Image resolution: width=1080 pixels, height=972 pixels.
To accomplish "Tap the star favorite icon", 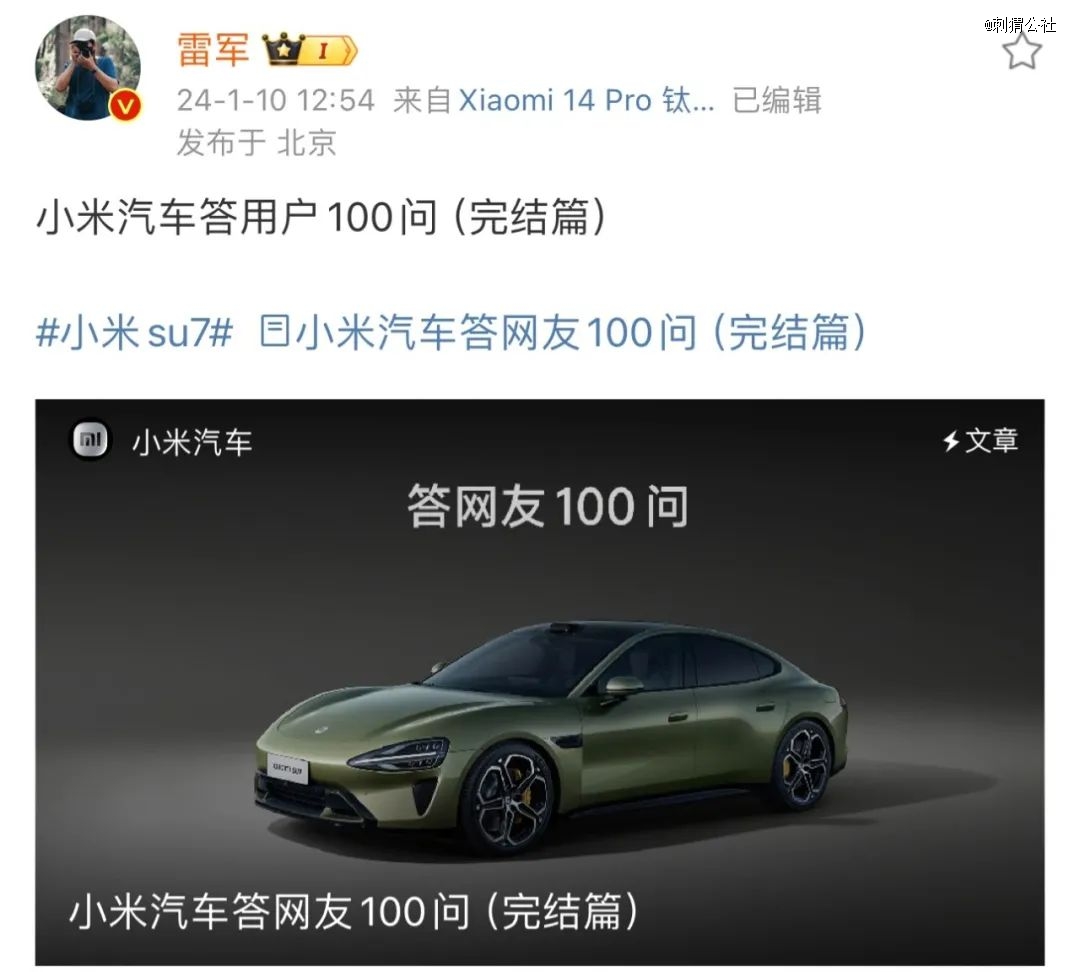I will click(x=1021, y=52).
